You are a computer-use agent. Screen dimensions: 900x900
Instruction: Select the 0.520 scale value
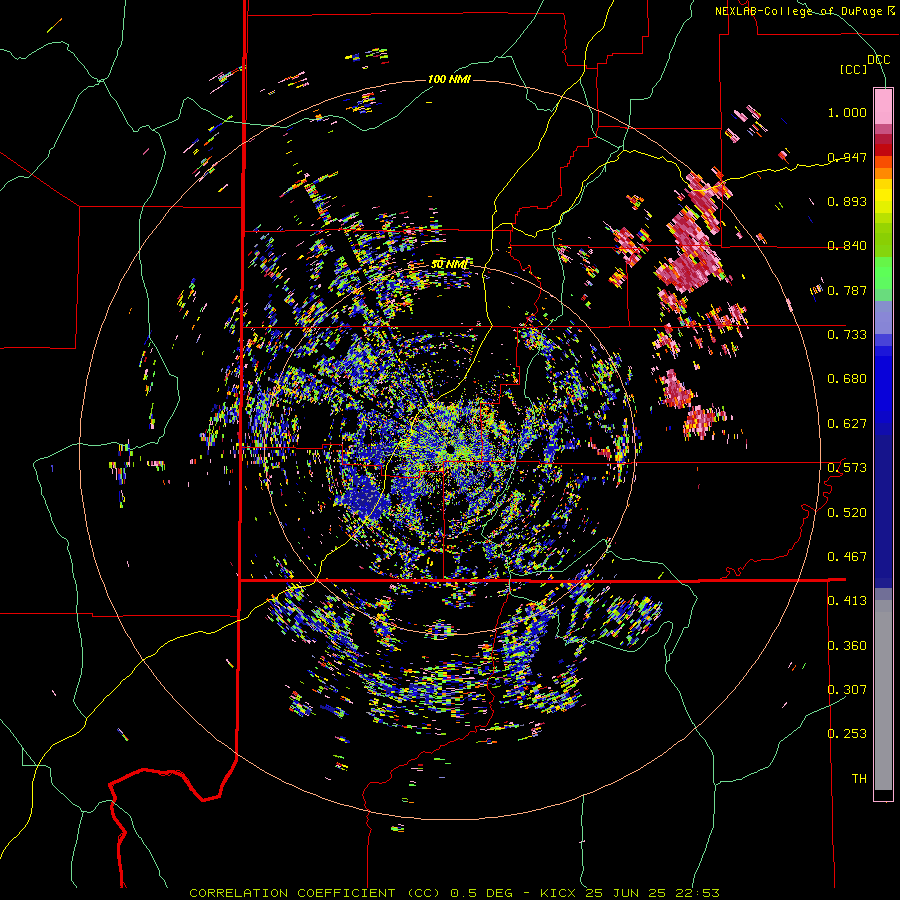pos(847,513)
